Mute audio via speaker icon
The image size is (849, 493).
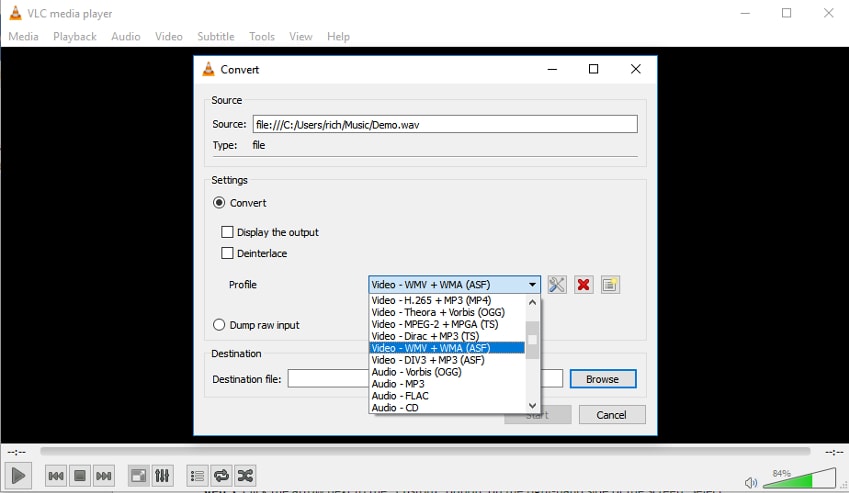(x=750, y=482)
